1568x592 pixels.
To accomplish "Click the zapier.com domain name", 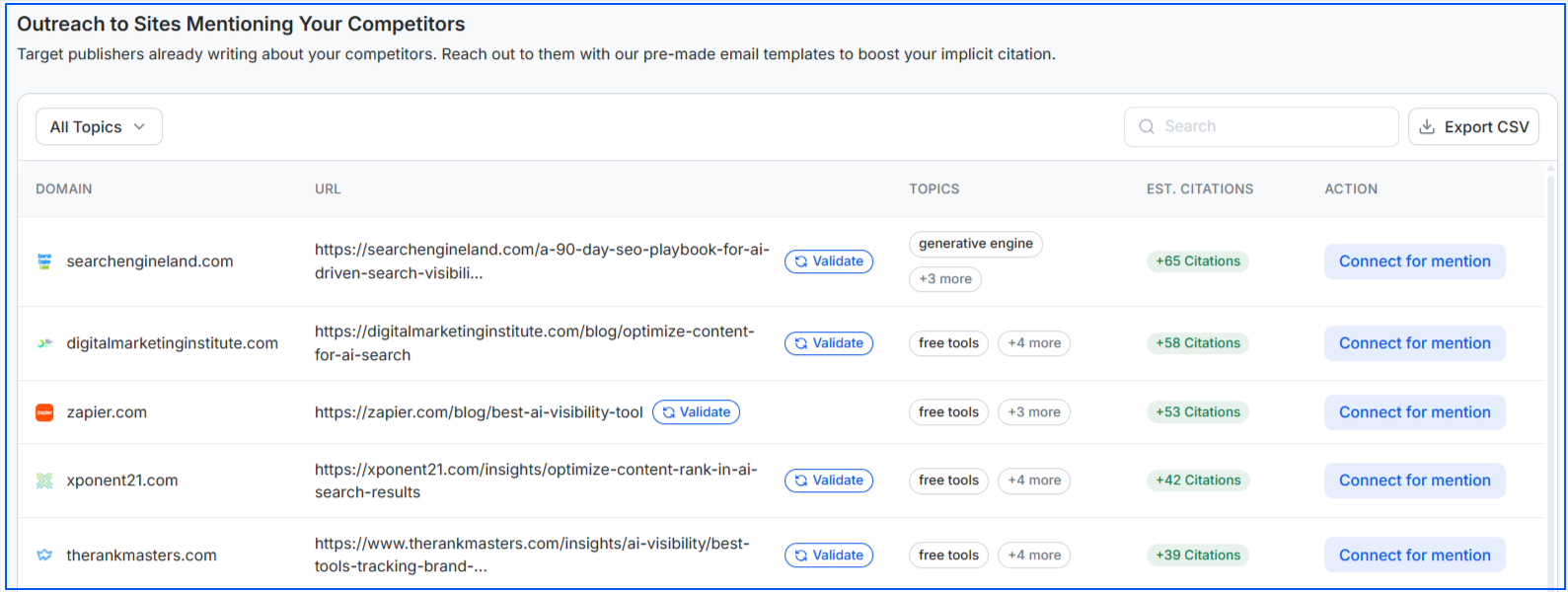I will coord(107,412).
